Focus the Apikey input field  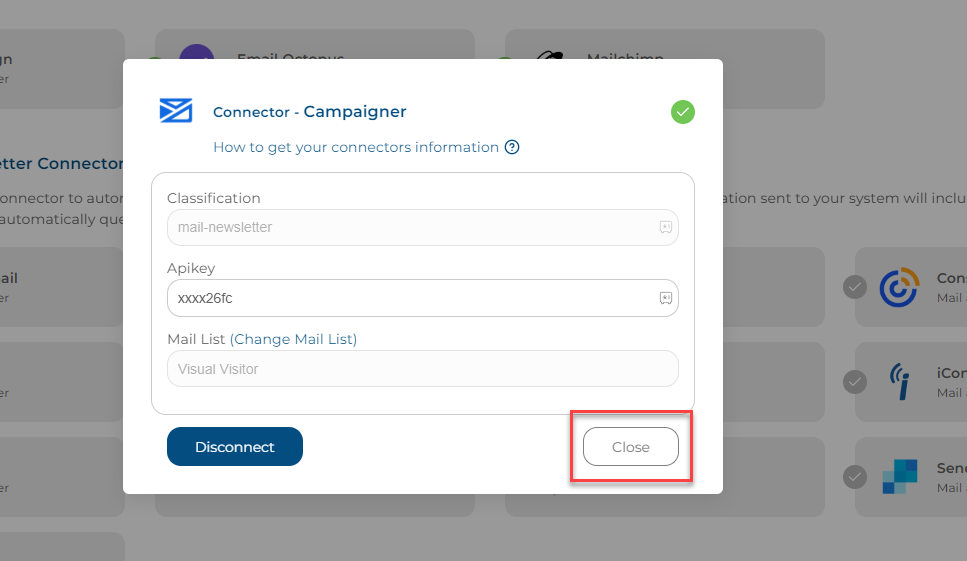(423, 298)
